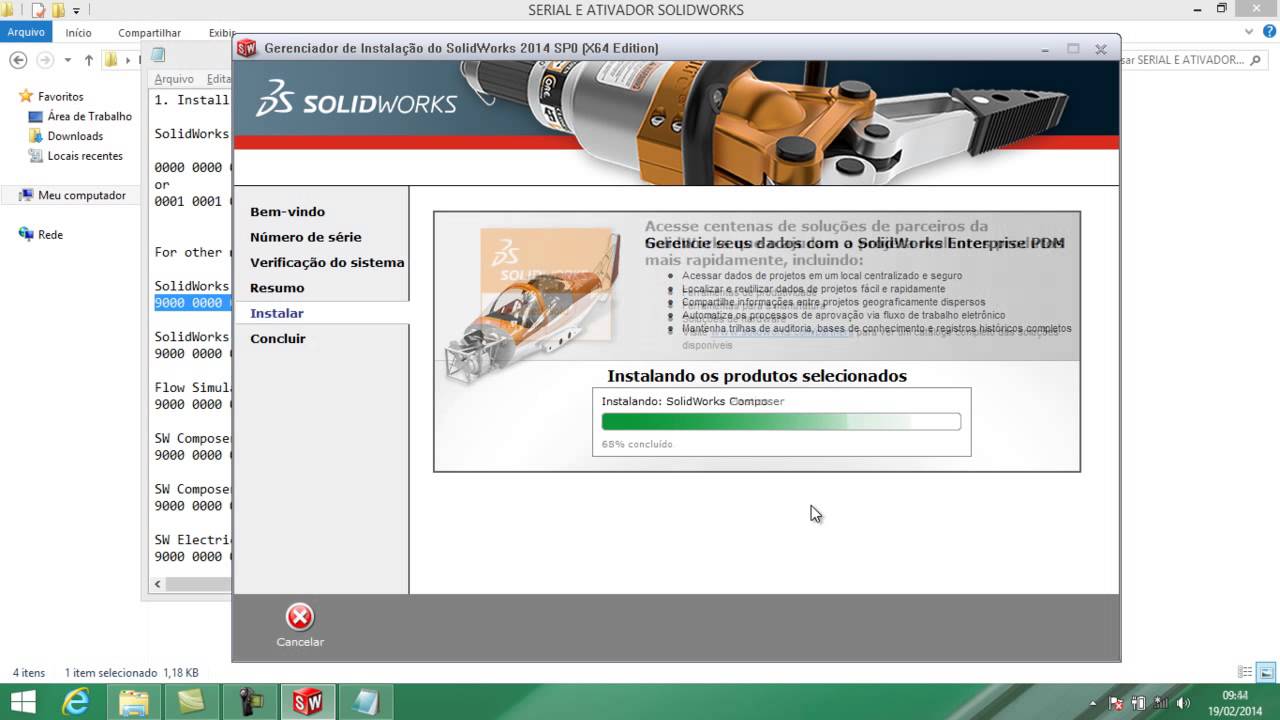Go to the Resumo installer step

click(277, 288)
